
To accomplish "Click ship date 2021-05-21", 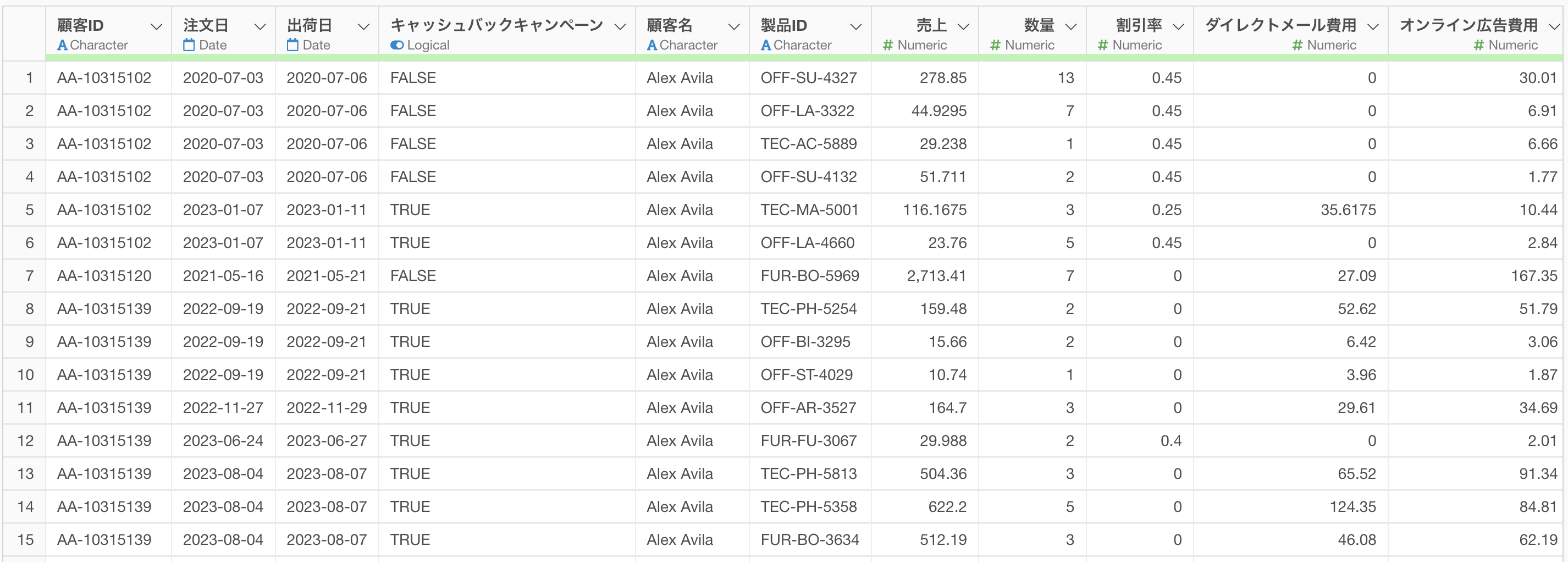I will tap(326, 276).
